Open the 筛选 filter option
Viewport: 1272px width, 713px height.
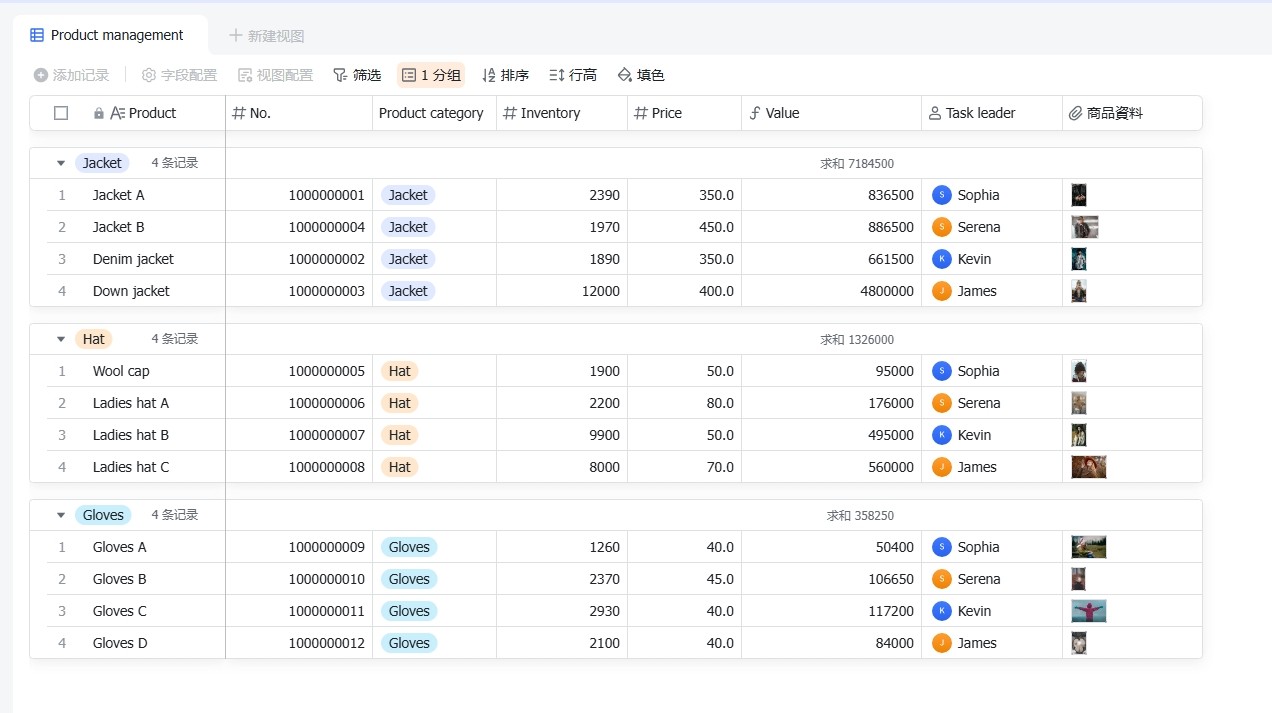pyautogui.click(x=357, y=75)
